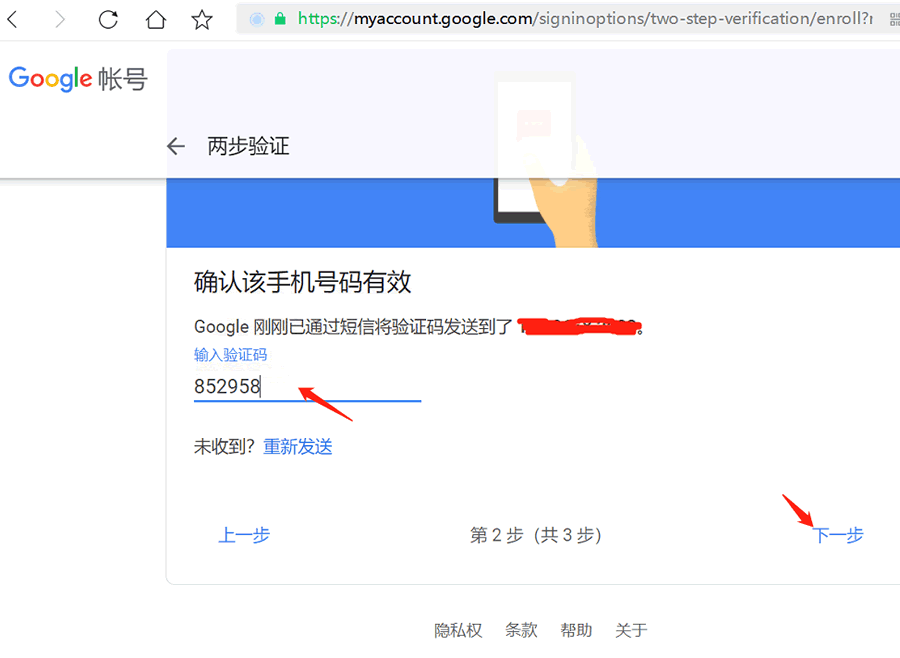Click the back arrow beside 两步验证
This screenshot has height=658, width=900.
click(176, 146)
